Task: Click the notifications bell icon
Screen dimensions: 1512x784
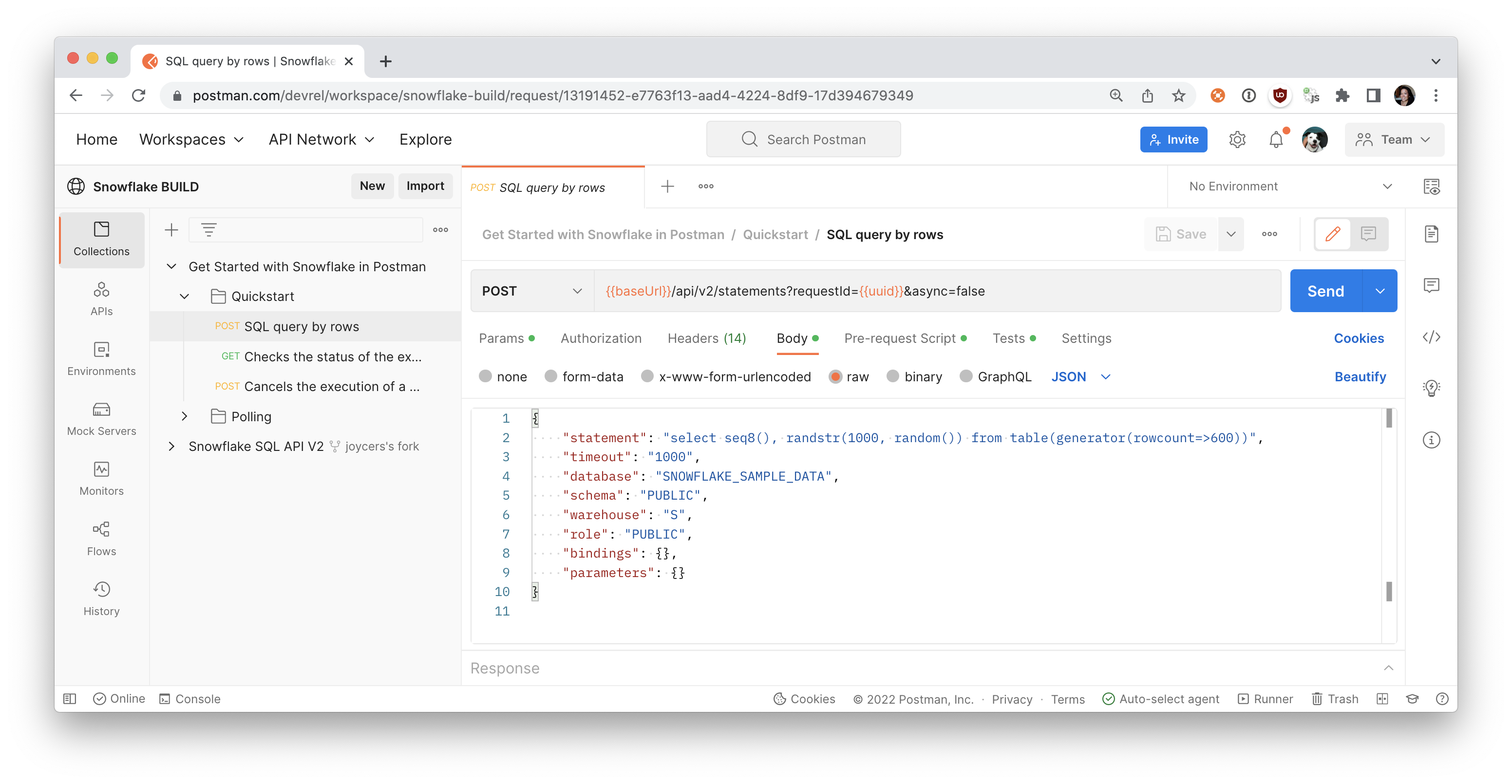Action: [x=1276, y=140]
